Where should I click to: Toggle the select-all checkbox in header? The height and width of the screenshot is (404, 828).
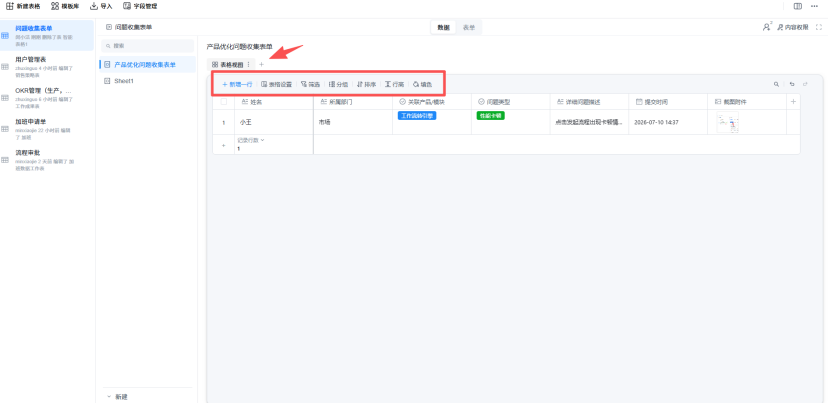223,101
